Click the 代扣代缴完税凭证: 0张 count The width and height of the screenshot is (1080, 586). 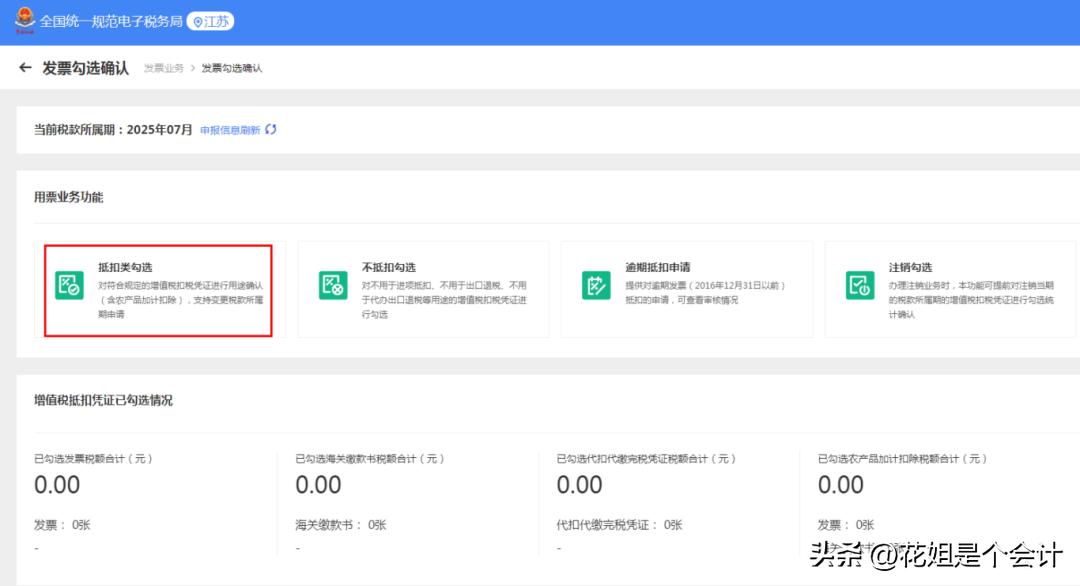619,525
